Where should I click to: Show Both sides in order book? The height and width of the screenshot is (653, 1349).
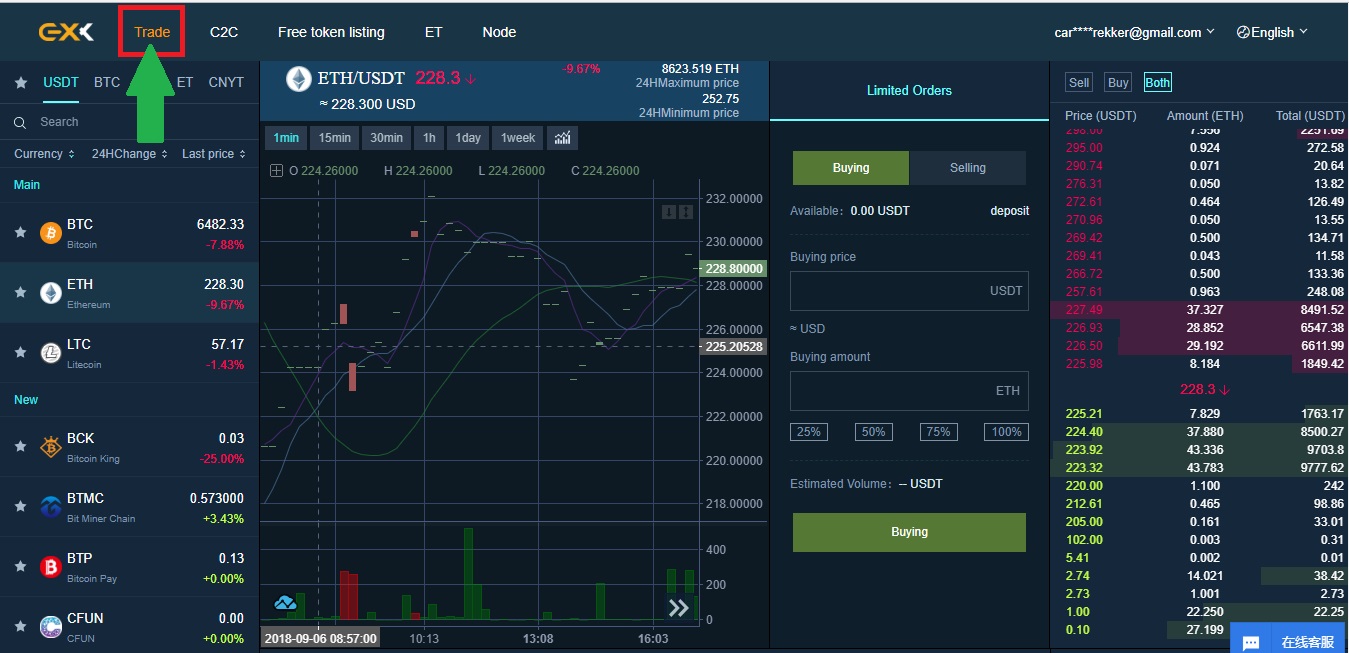1157,83
